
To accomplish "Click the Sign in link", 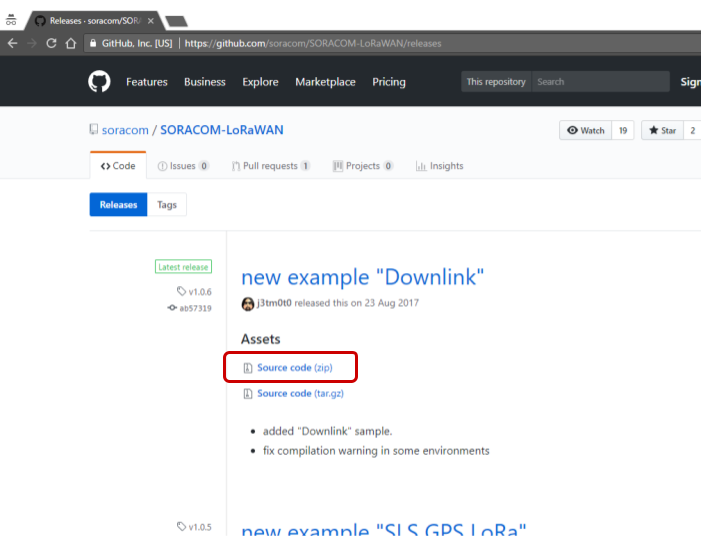I will (x=690, y=82).
